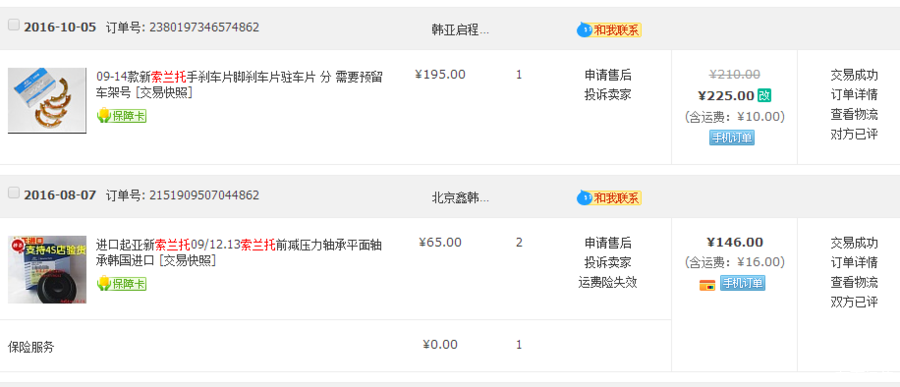Open 订单详情 for the ¥225.00 order

click(x=854, y=94)
